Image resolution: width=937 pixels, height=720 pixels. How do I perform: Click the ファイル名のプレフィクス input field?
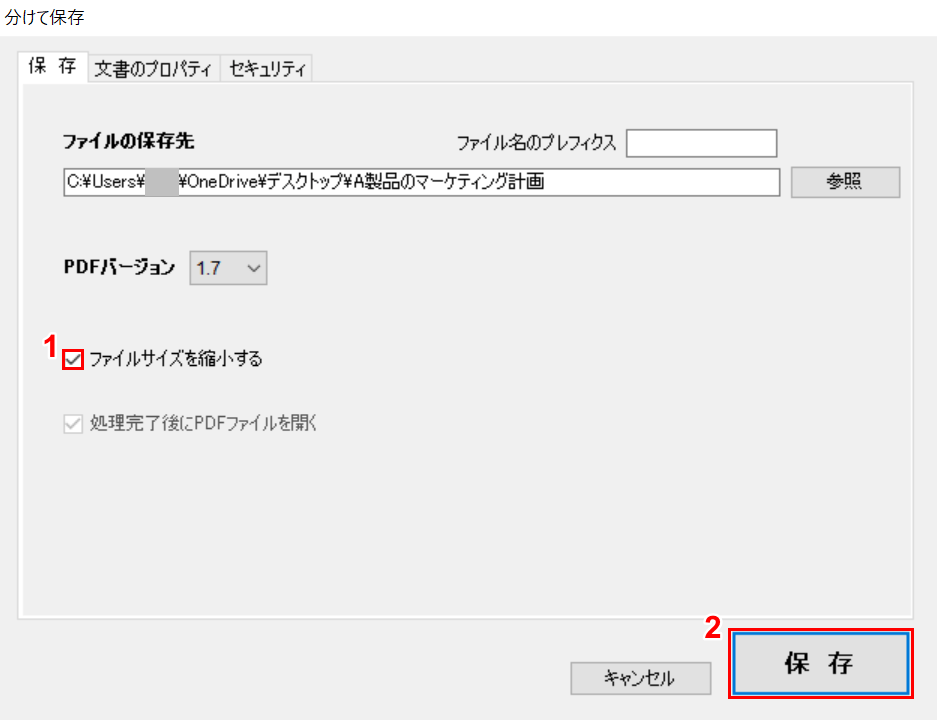[701, 143]
